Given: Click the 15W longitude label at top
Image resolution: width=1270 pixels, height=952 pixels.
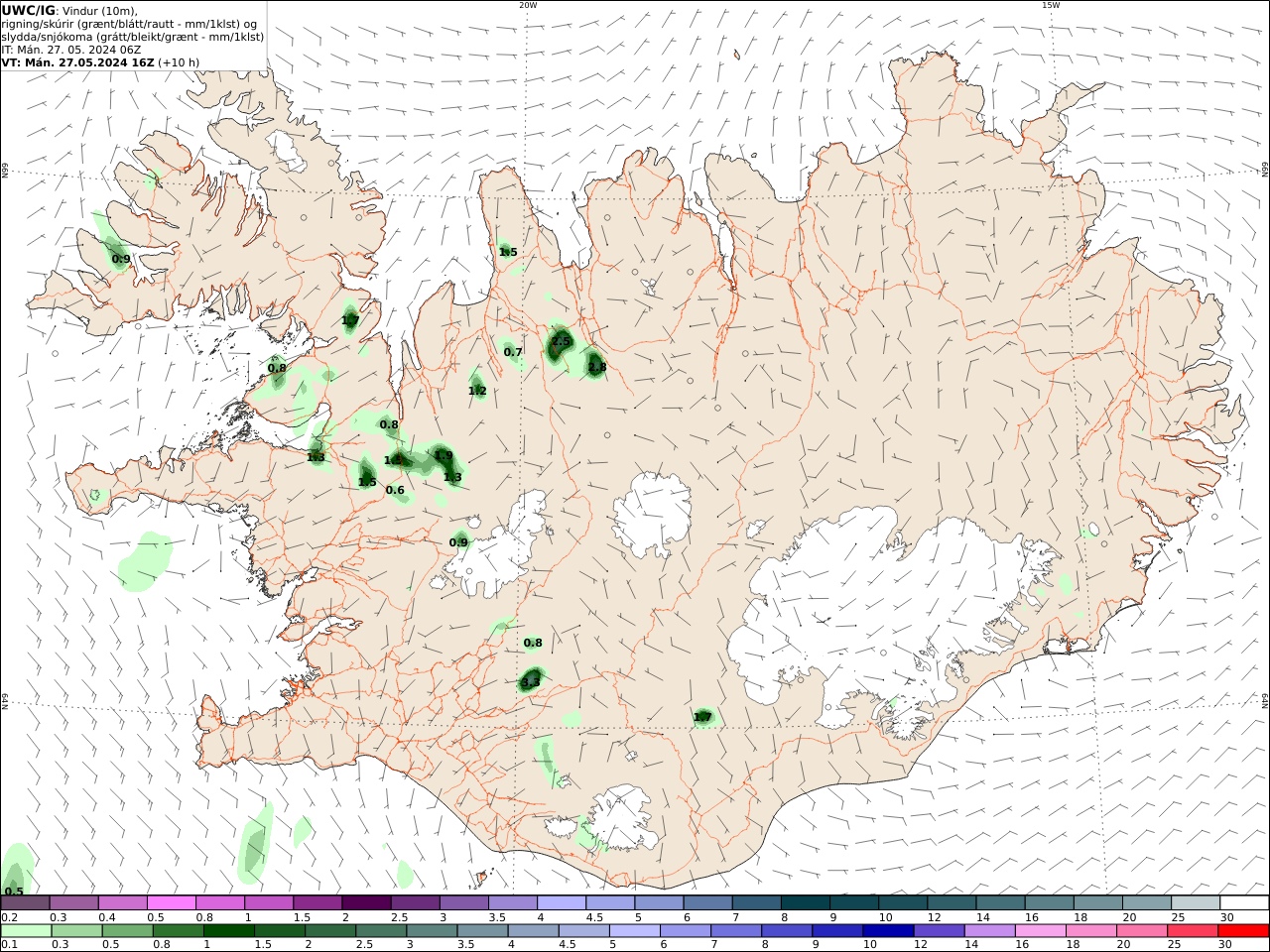Looking at the screenshot, I should [x=1051, y=5].
